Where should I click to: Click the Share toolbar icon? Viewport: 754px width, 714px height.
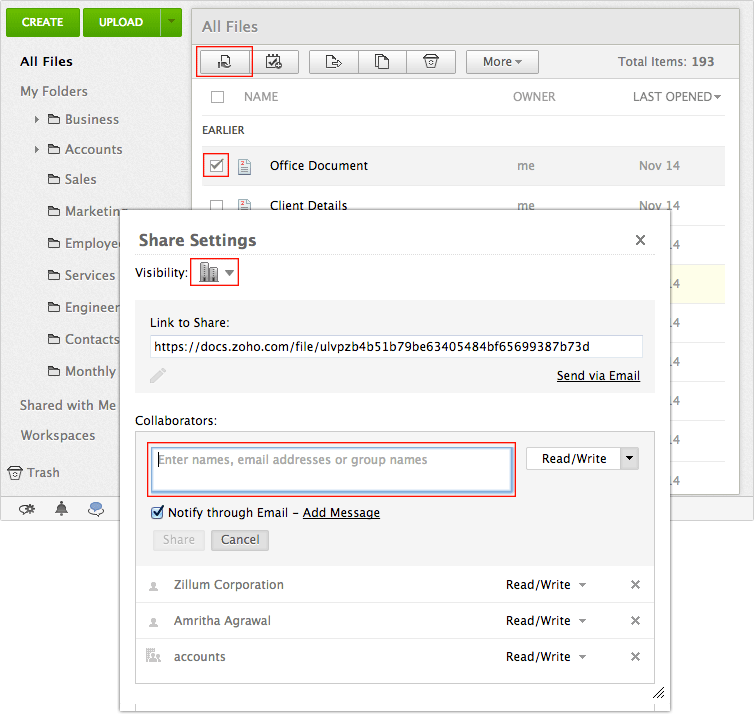[225, 62]
